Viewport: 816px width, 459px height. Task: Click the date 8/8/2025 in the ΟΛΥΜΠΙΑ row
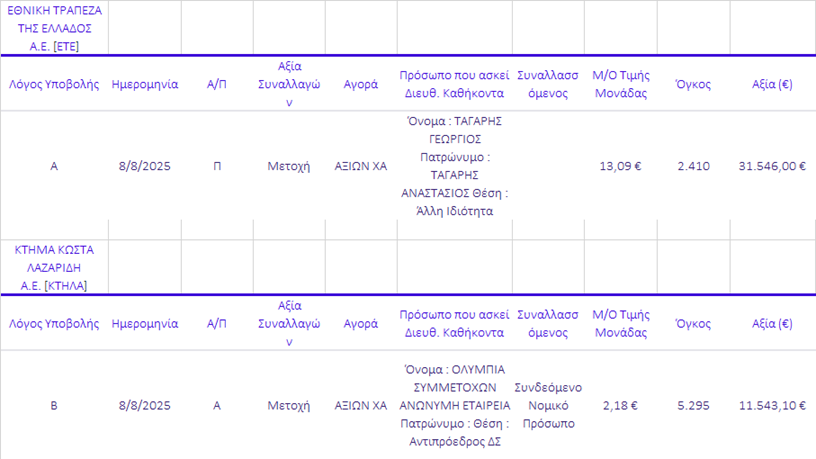tap(145, 405)
